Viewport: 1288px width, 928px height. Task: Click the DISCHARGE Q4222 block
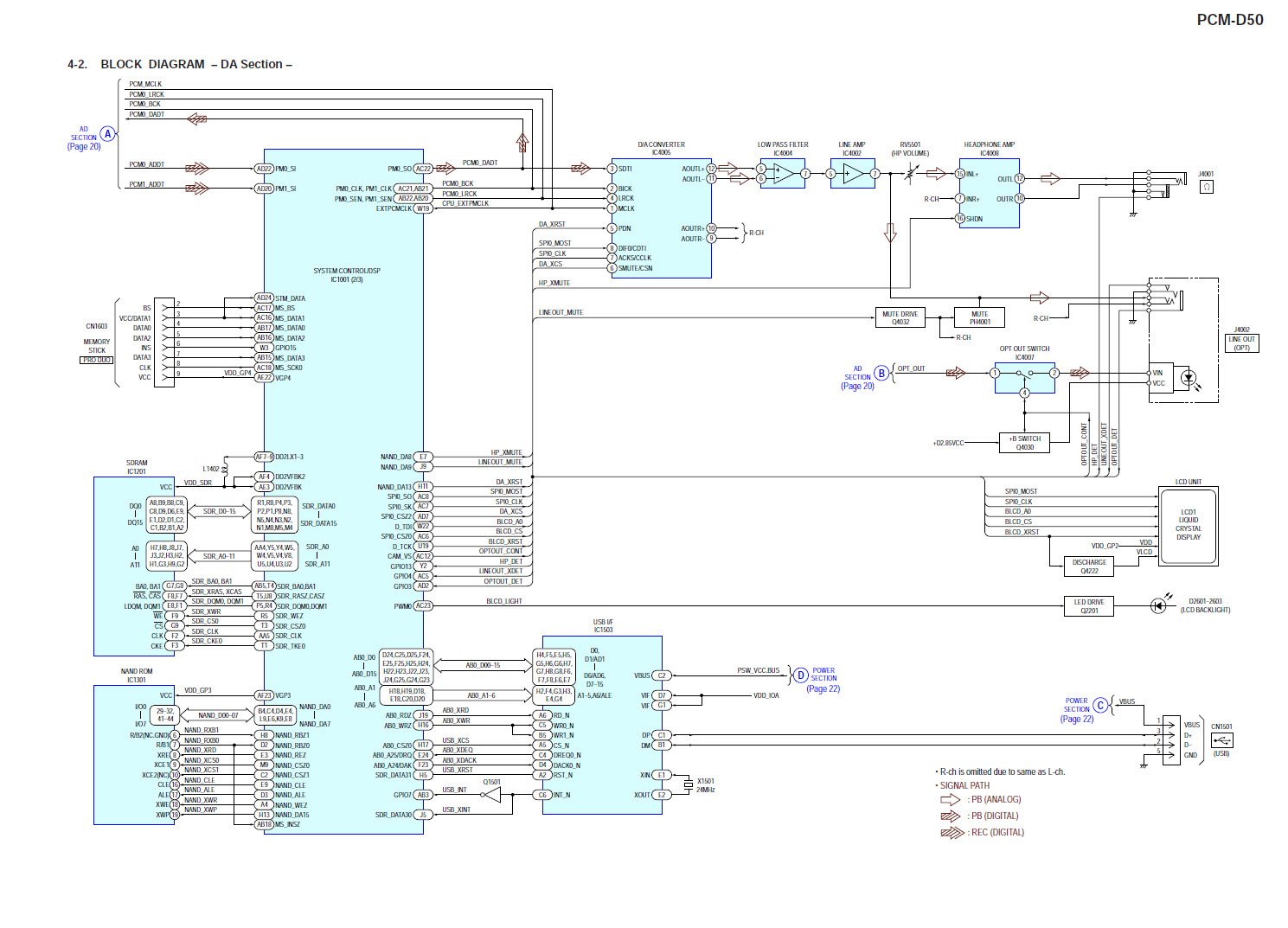[1089, 566]
